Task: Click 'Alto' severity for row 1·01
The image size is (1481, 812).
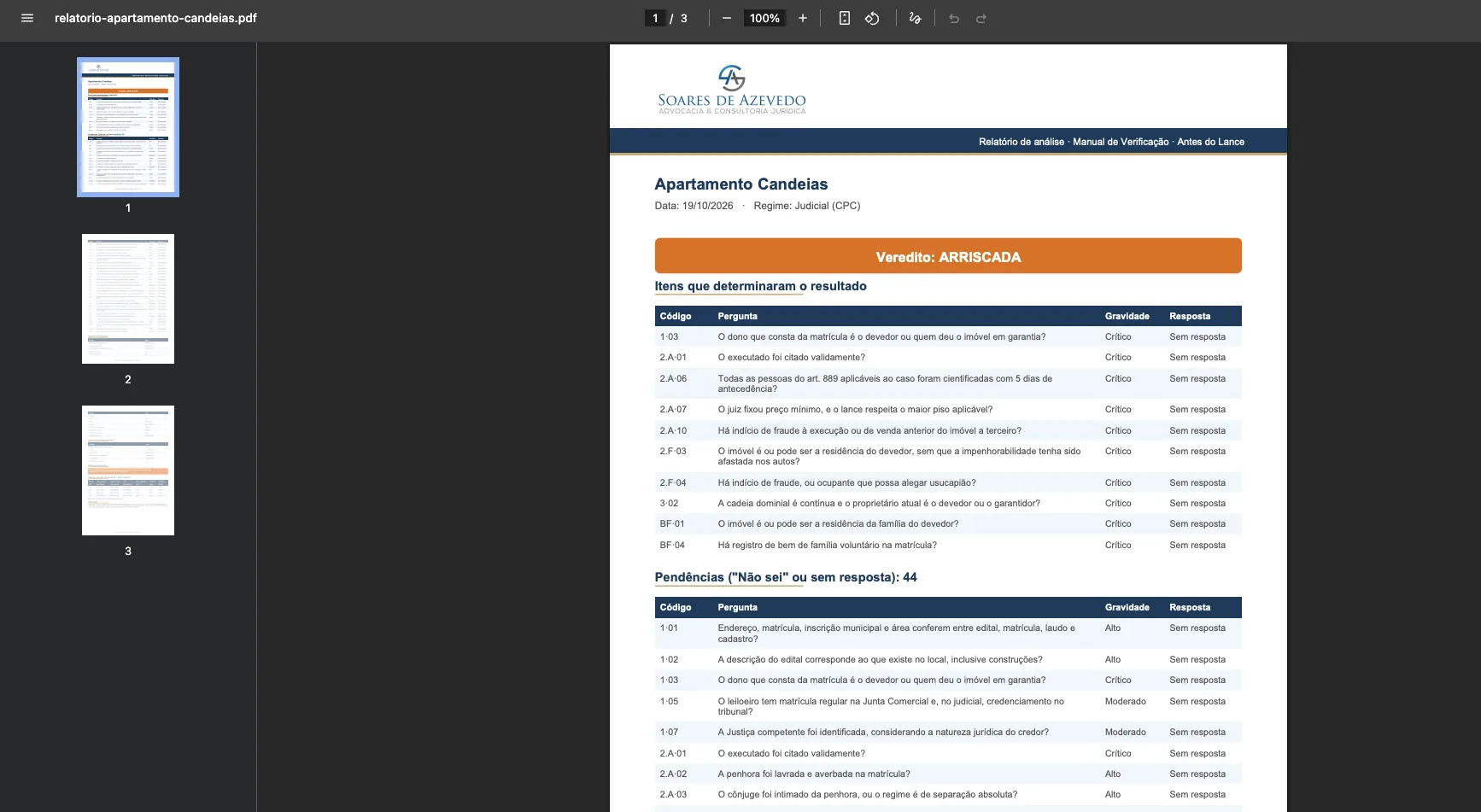Action: [1112, 628]
